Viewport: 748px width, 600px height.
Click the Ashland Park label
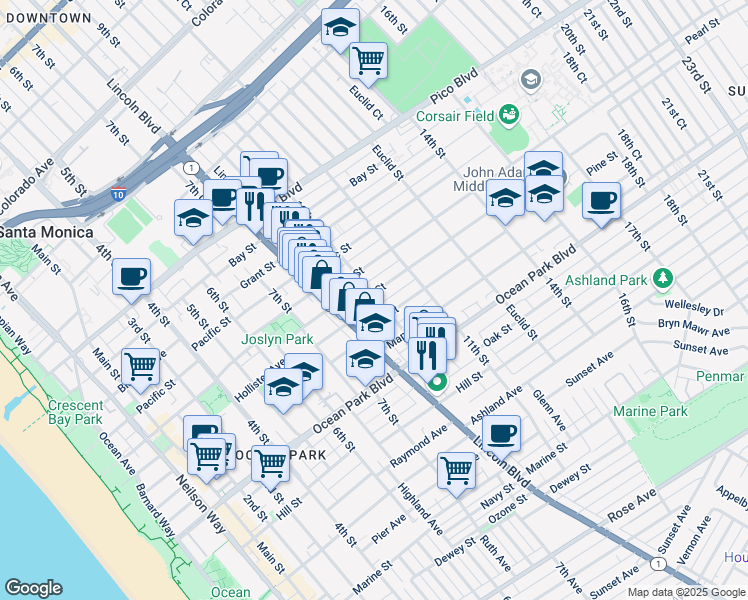[x=606, y=280]
